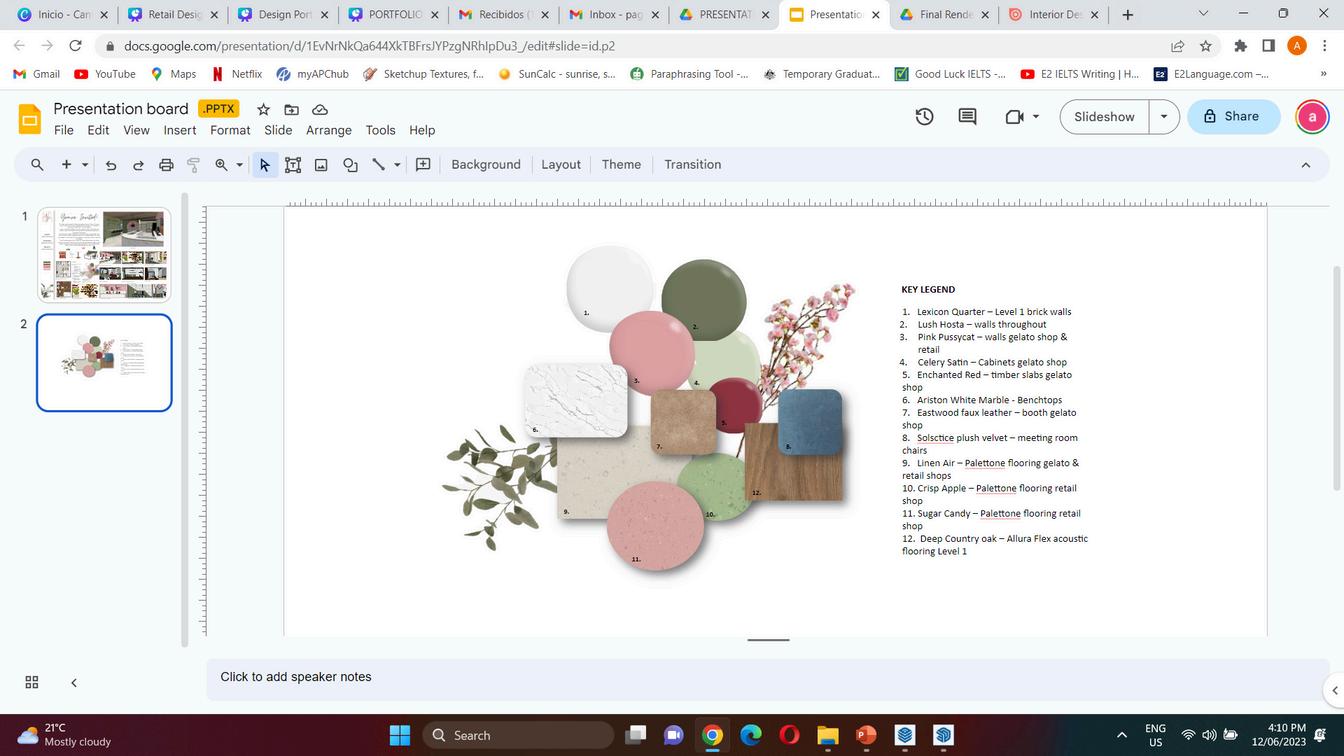
Task: Click the zoom tool icon
Action: [x=222, y=165]
